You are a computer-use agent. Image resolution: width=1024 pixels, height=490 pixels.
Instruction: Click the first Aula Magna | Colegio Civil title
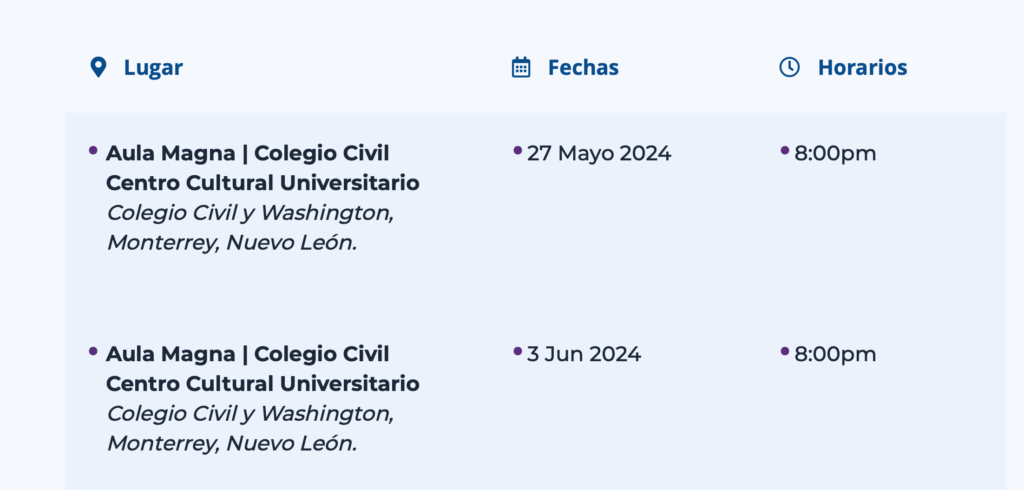pos(248,154)
